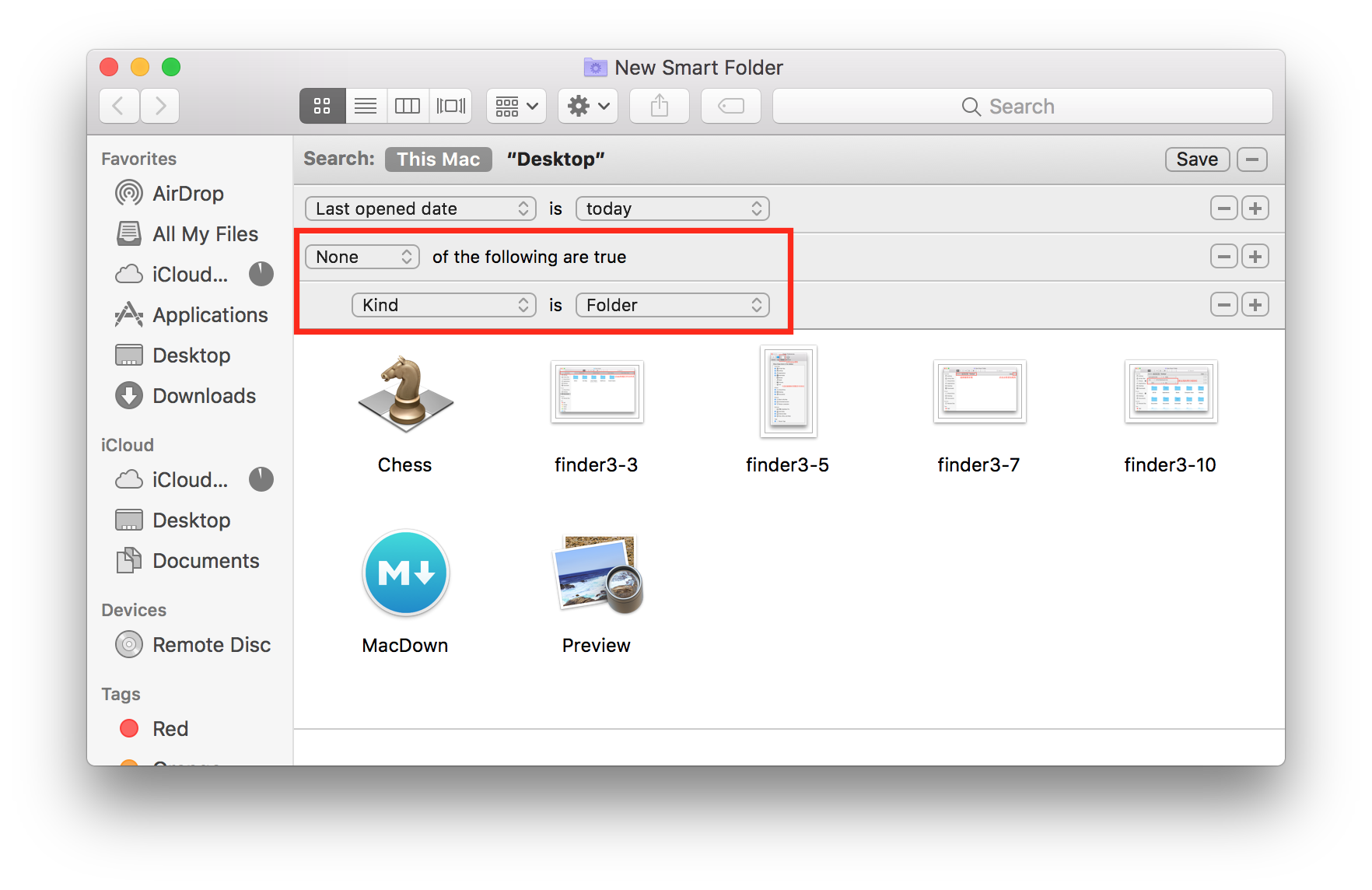This screenshot has height=890, width=1372.
Task: Switch to icon view
Action: coord(322,106)
